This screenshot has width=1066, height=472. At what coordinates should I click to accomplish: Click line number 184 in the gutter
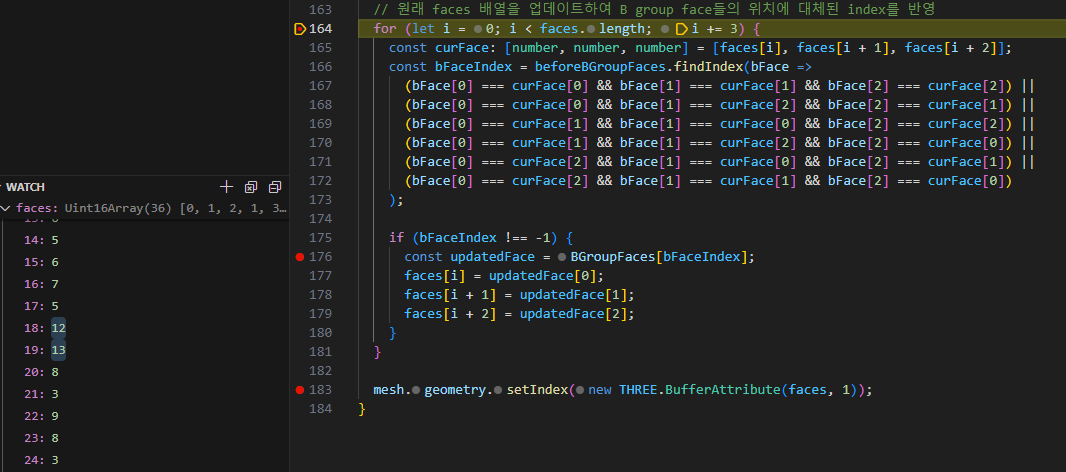[320, 409]
